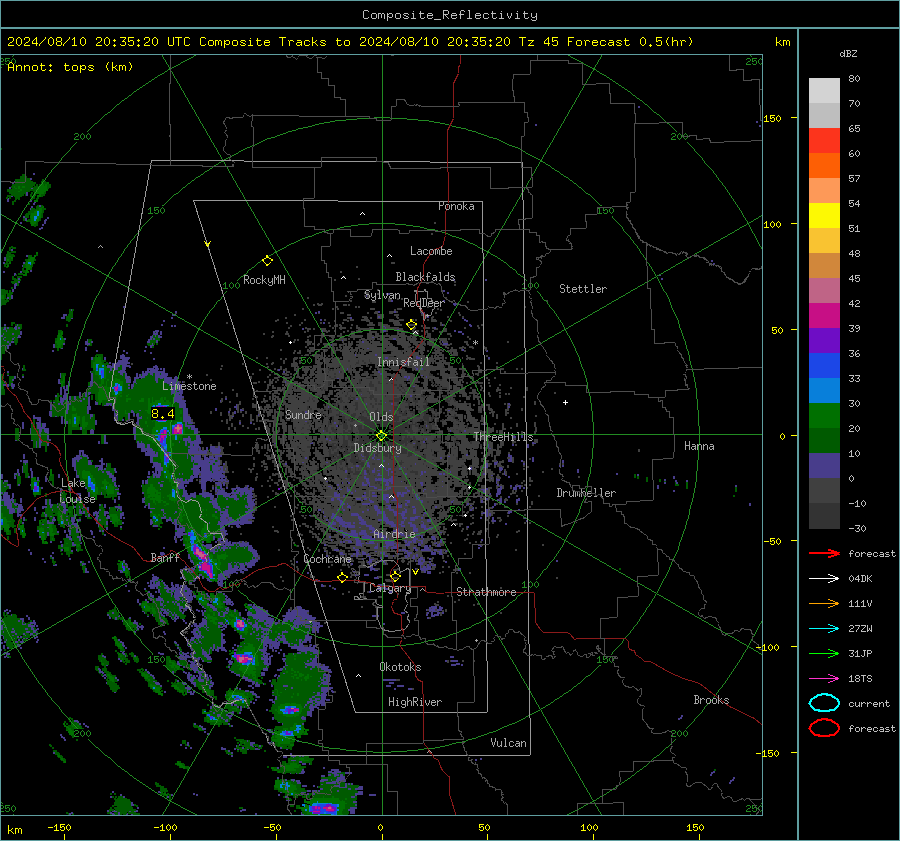This screenshot has height=841, width=900.
Task: Click the yellow swatch between 54 and 51
Action: coord(824,216)
